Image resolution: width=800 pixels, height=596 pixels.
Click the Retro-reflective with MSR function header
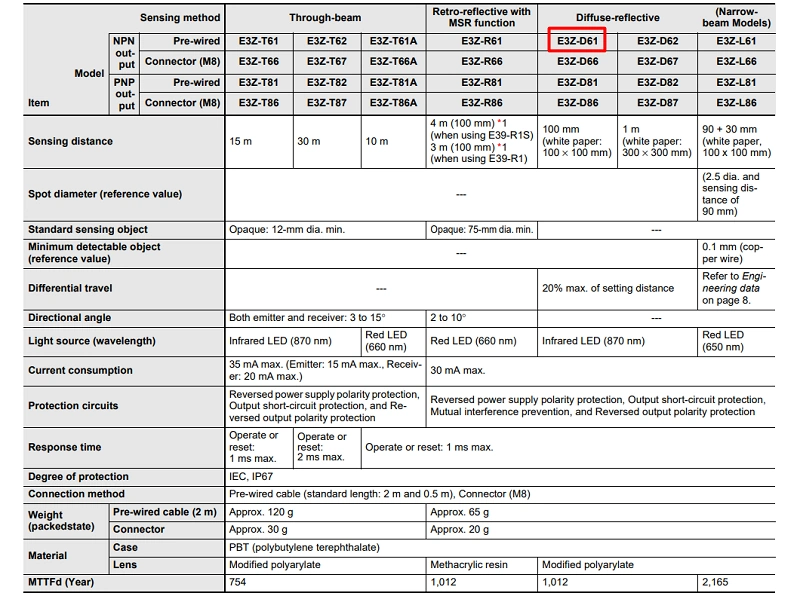(481, 17)
